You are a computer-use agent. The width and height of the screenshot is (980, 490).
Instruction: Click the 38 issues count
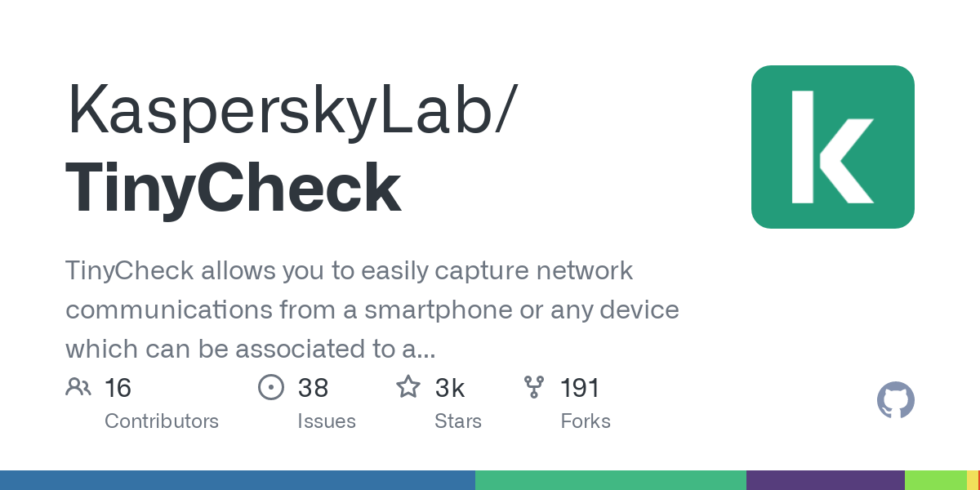[x=313, y=388]
